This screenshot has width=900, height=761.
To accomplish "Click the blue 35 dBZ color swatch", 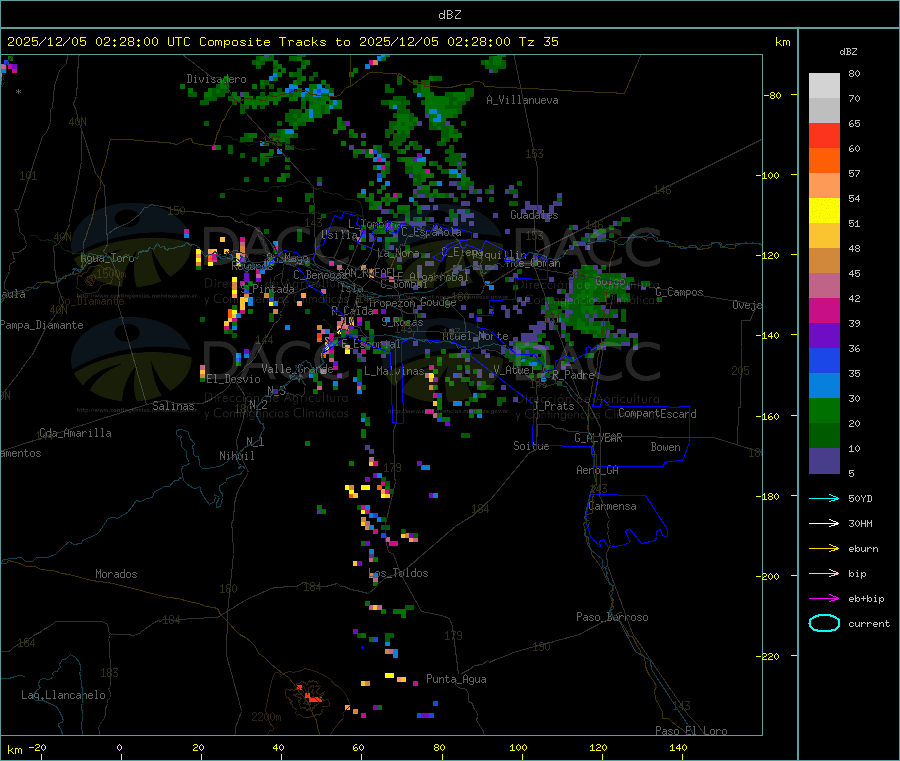I will point(824,360).
